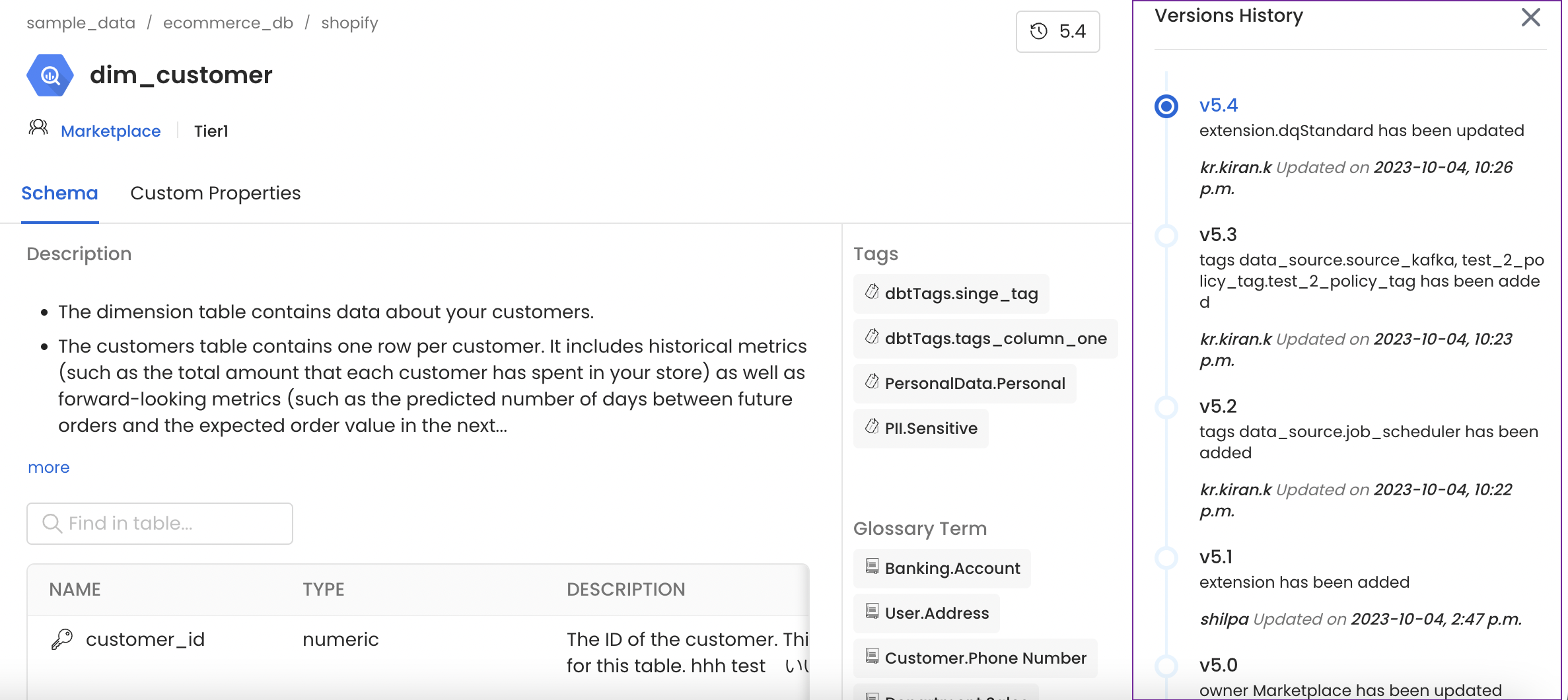Click the tag icon on dbtTags.singe_tag
The width and height of the screenshot is (1568, 700).
point(872,292)
